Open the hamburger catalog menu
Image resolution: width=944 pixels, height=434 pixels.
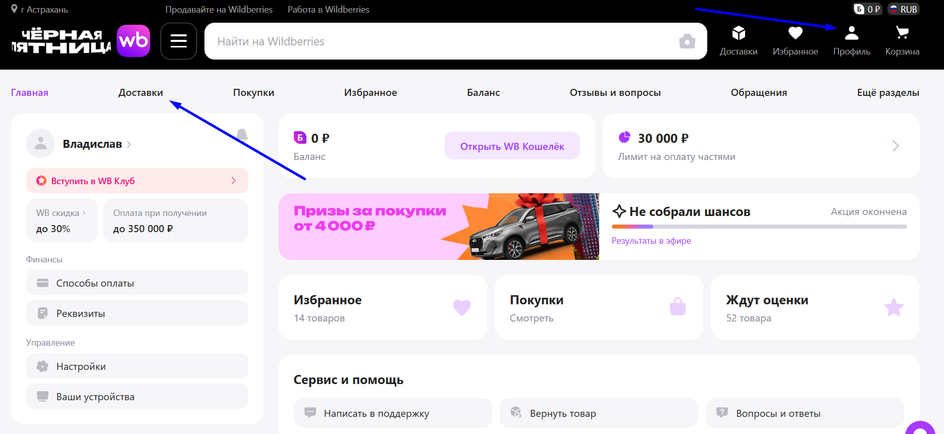click(179, 41)
